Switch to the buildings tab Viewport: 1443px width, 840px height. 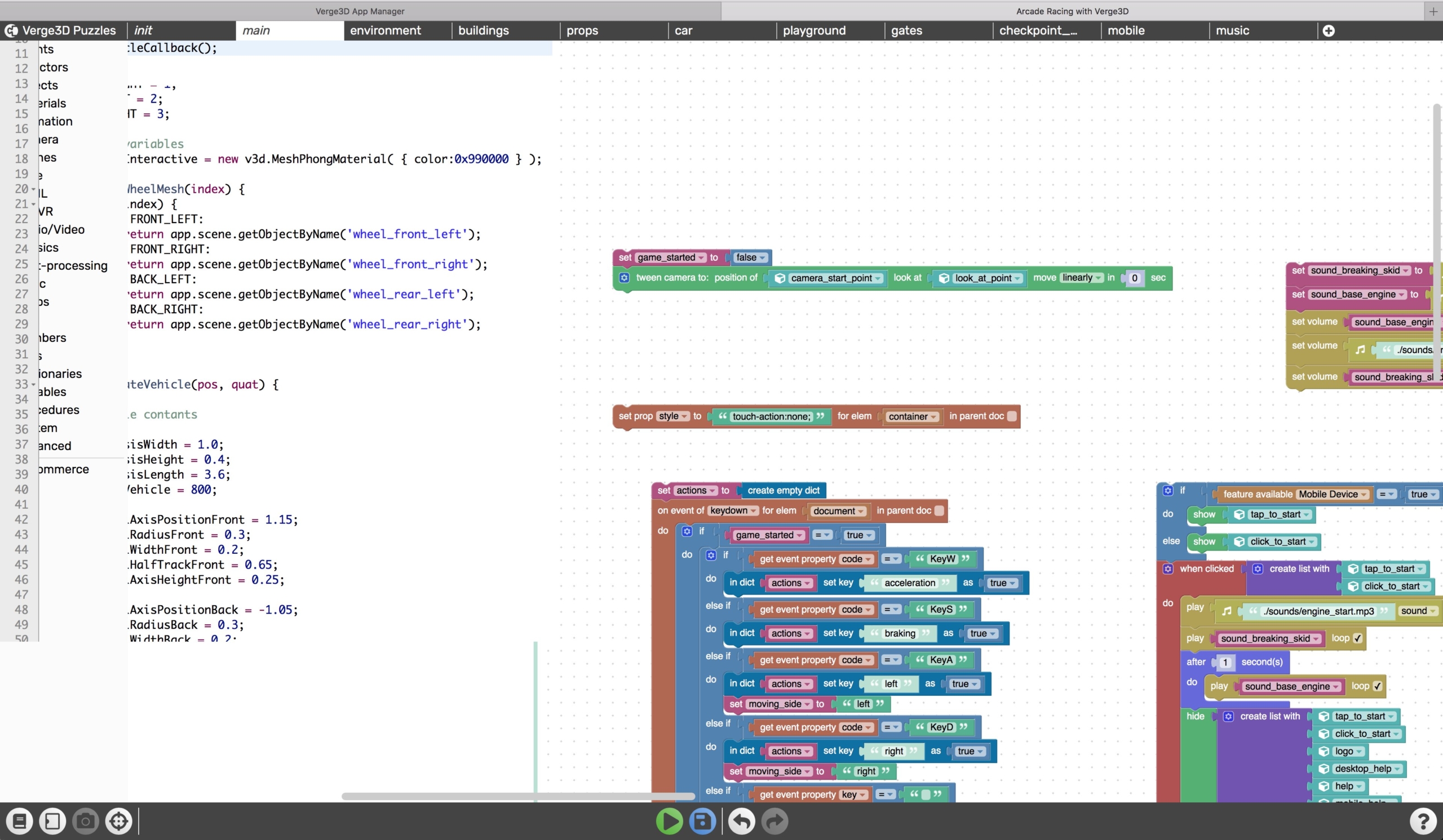[x=506, y=31]
